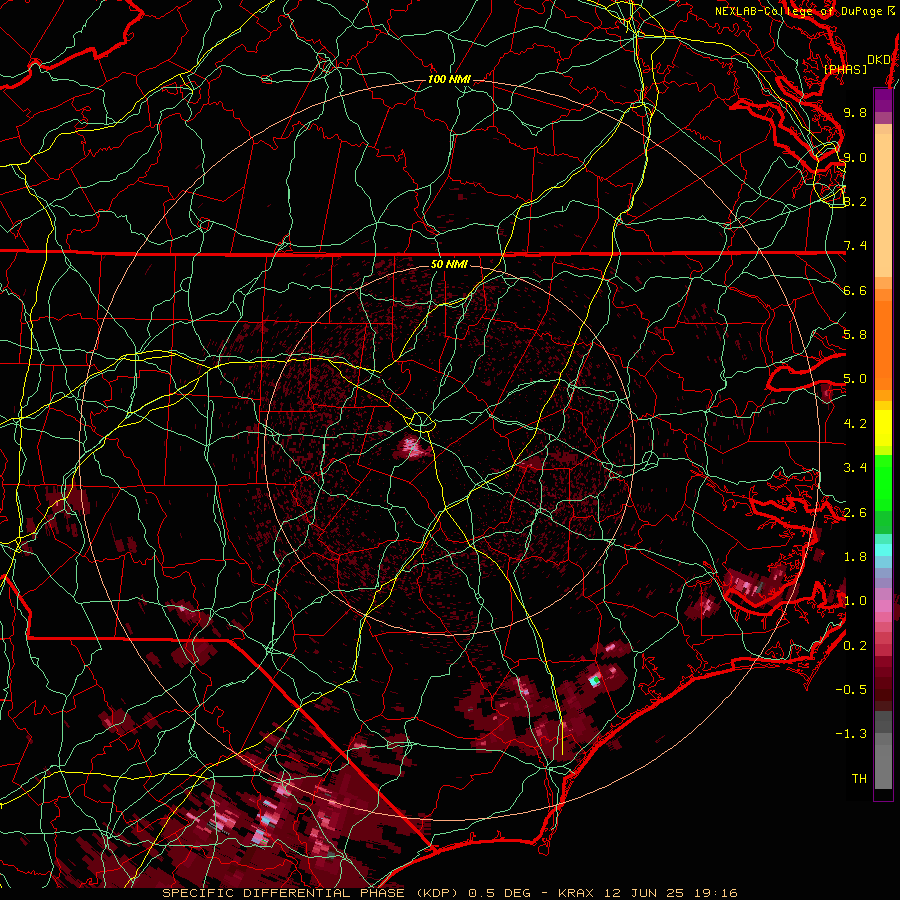Click the 6.6 color scale value
The image size is (900, 900).
pyautogui.click(x=855, y=290)
